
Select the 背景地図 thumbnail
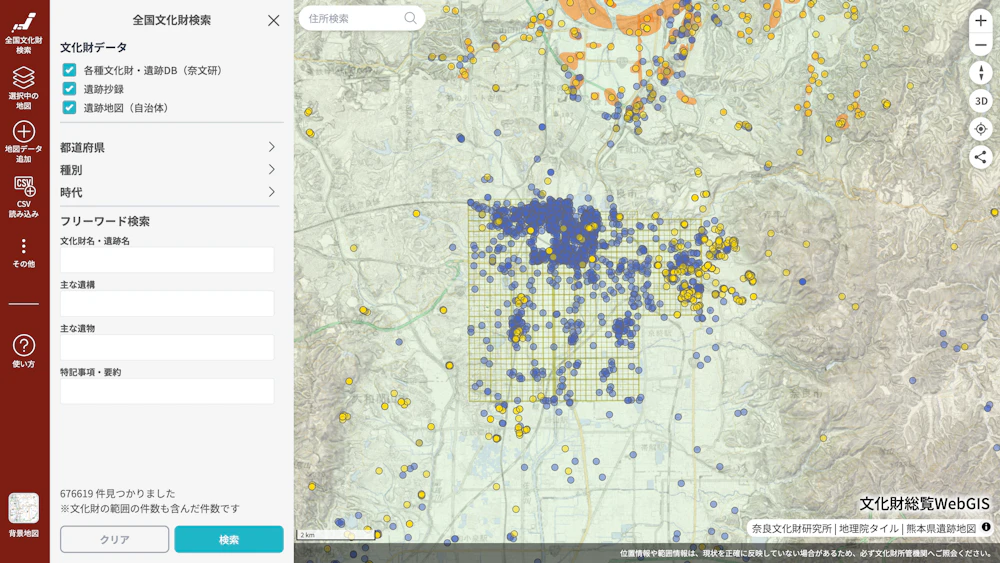[24, 509]
